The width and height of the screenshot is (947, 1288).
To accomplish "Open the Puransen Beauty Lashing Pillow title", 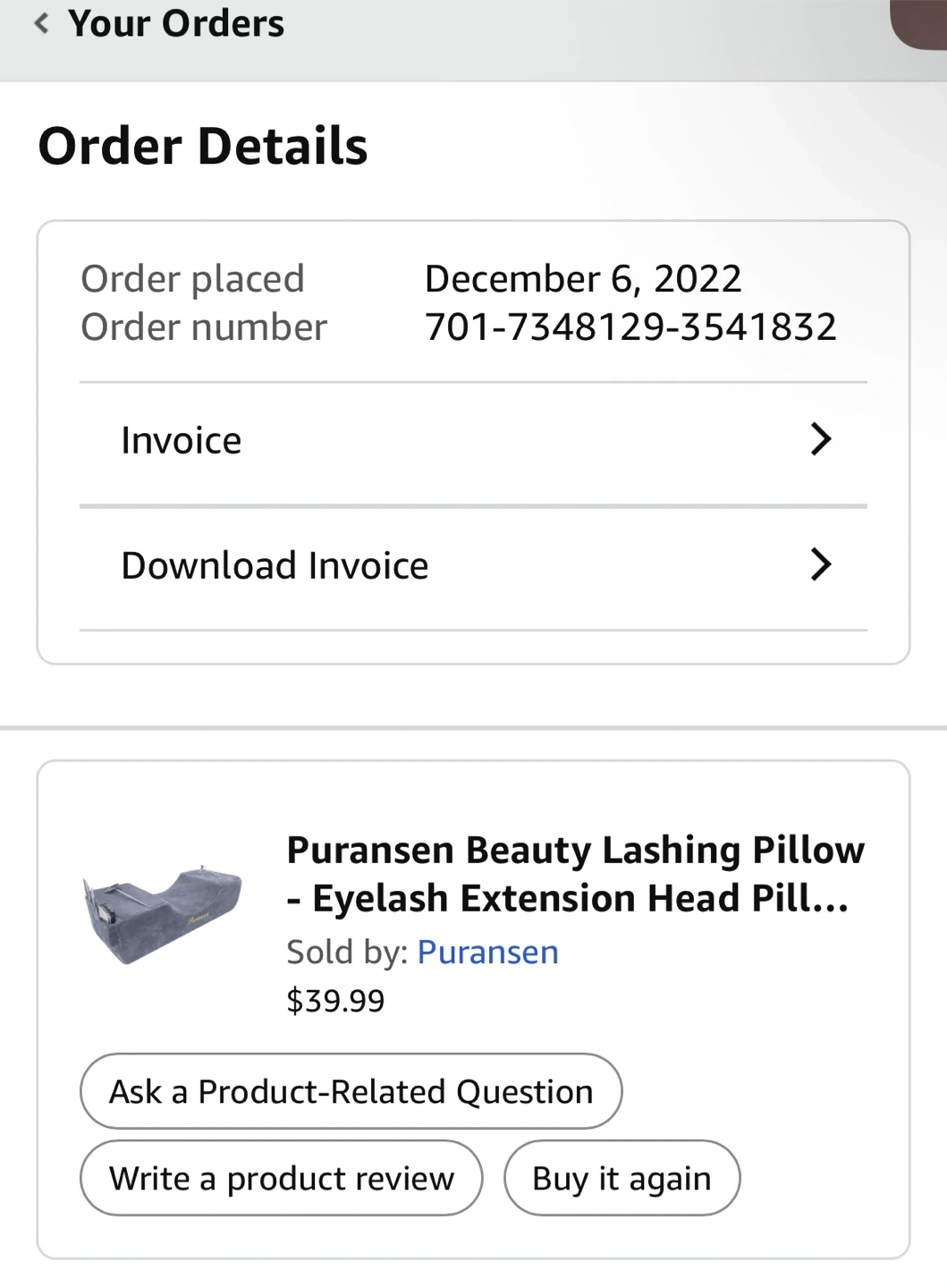I will pos(575,873).
